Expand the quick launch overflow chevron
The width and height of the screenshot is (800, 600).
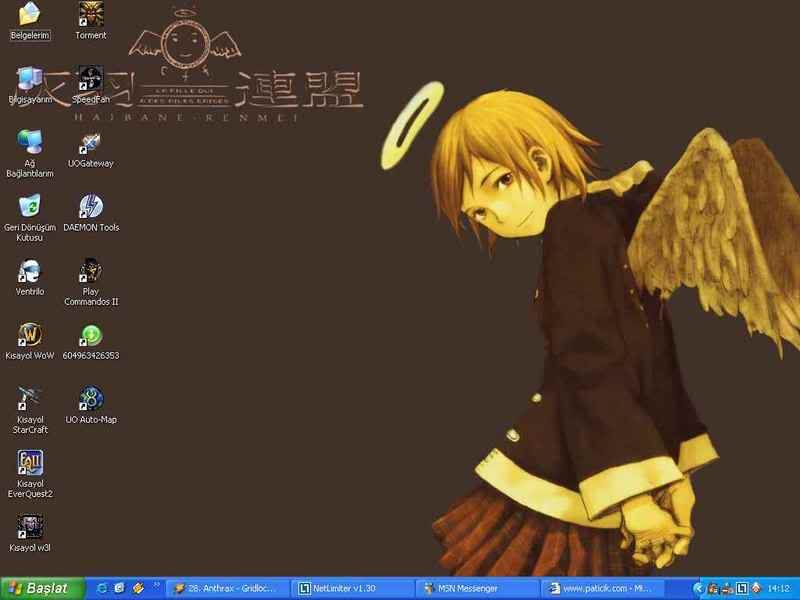pos(157,585)
